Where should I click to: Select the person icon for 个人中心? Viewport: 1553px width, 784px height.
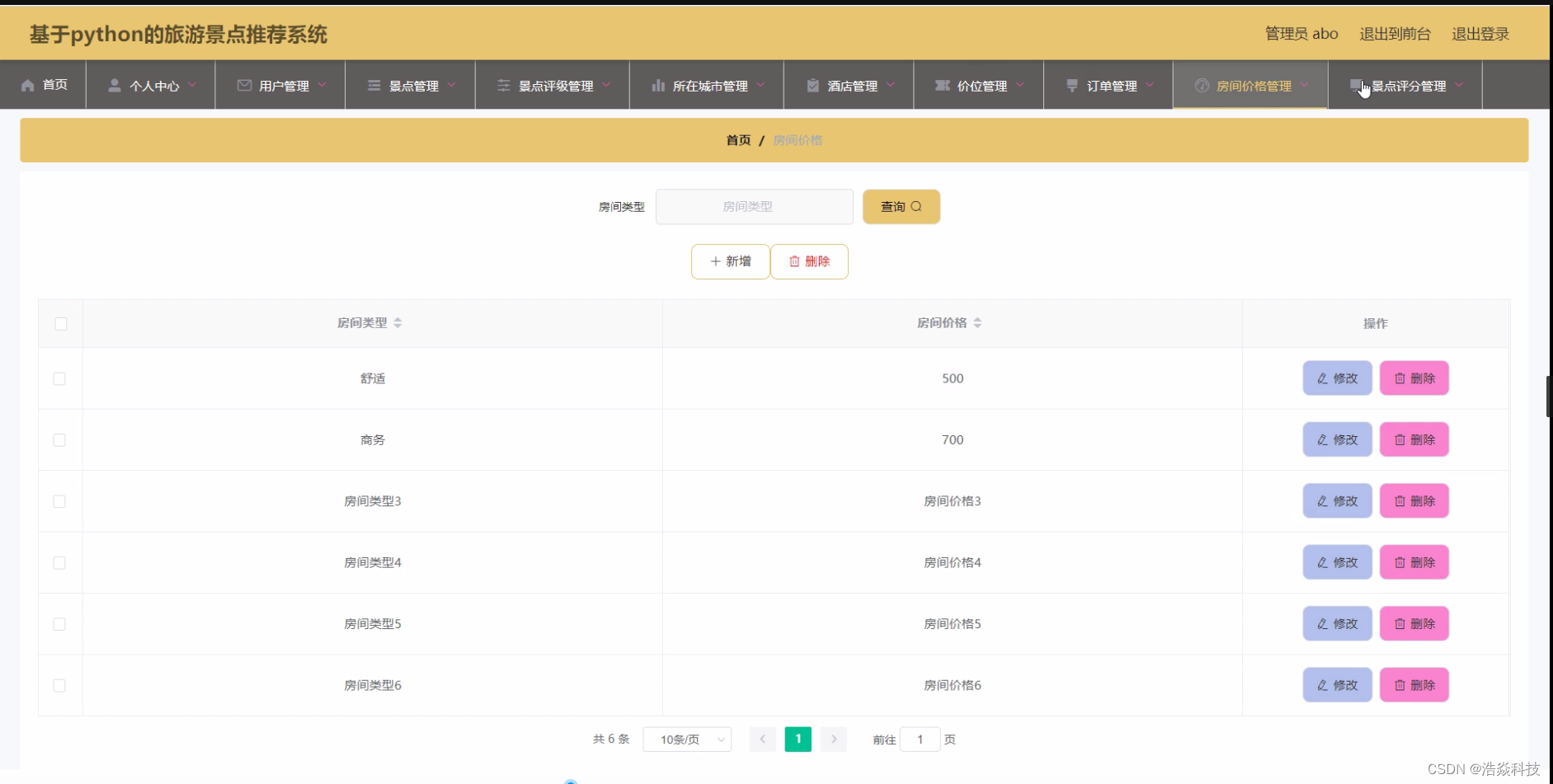pyautogui.click(x=115, y=85)
